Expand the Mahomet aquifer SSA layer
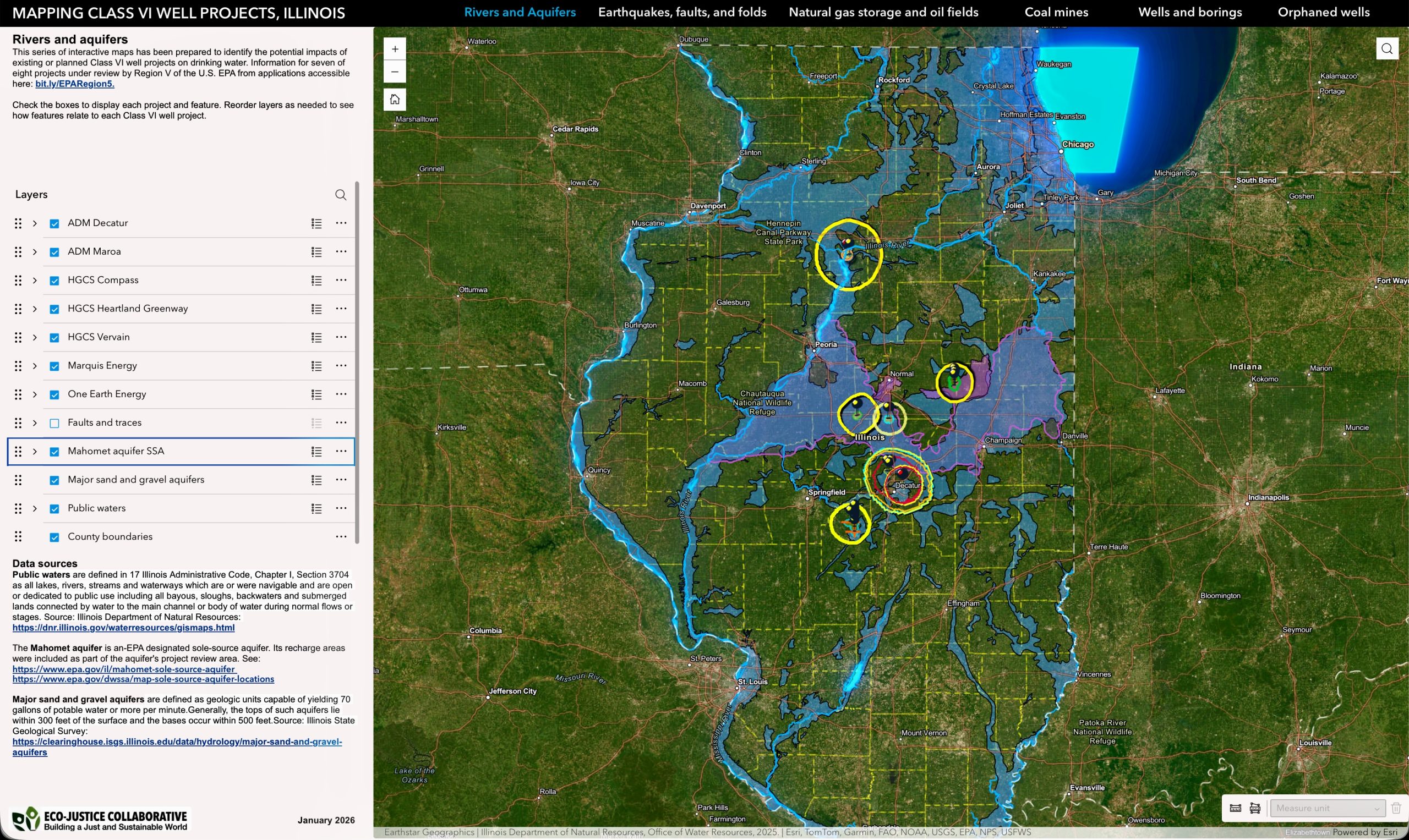The image size is (1409, 840). [x=35, y=451]
